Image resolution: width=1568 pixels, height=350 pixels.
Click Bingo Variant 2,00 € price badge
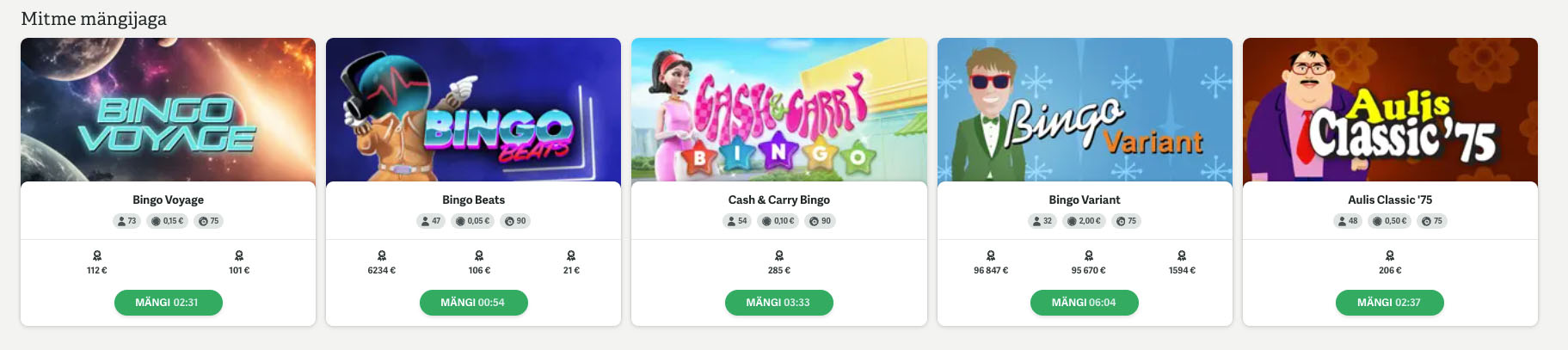1085,221
